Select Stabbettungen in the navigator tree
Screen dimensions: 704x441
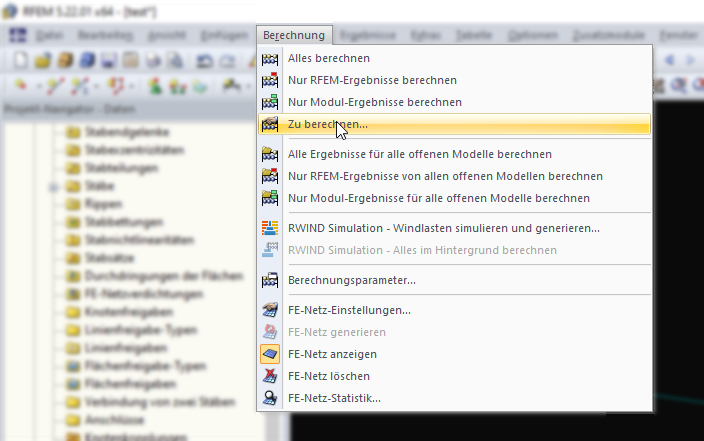(123, 222)
